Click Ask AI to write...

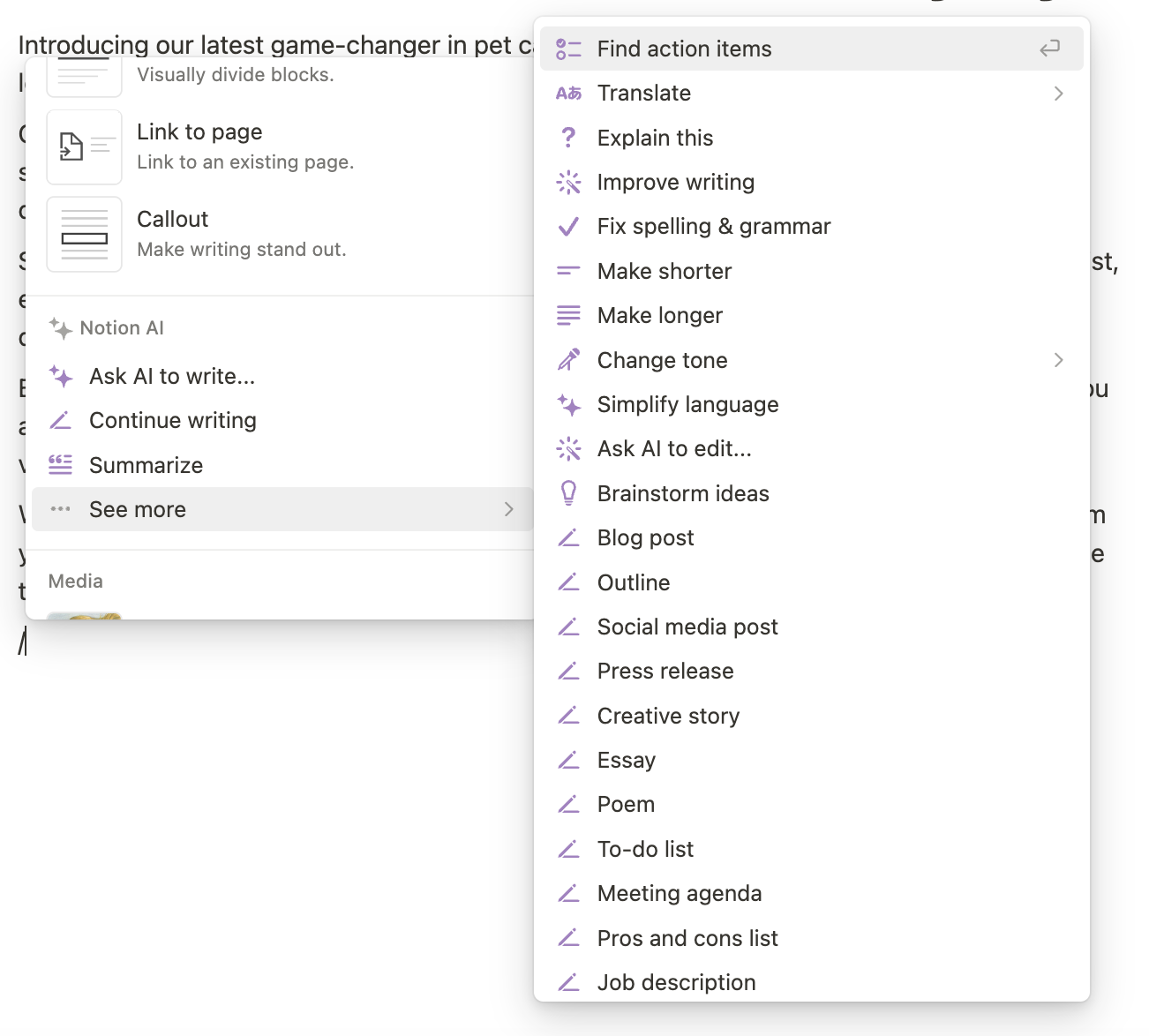tap(171, 377)
